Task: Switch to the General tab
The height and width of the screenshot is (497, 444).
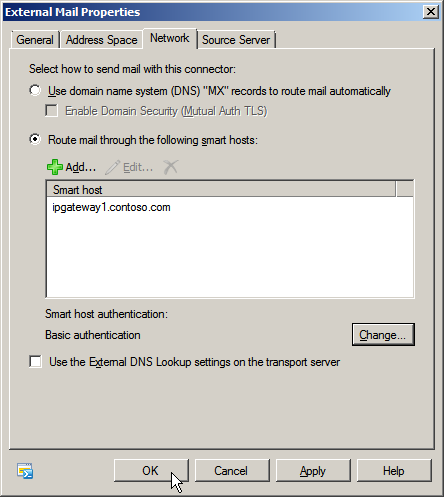Action: (x=35, y=40)
